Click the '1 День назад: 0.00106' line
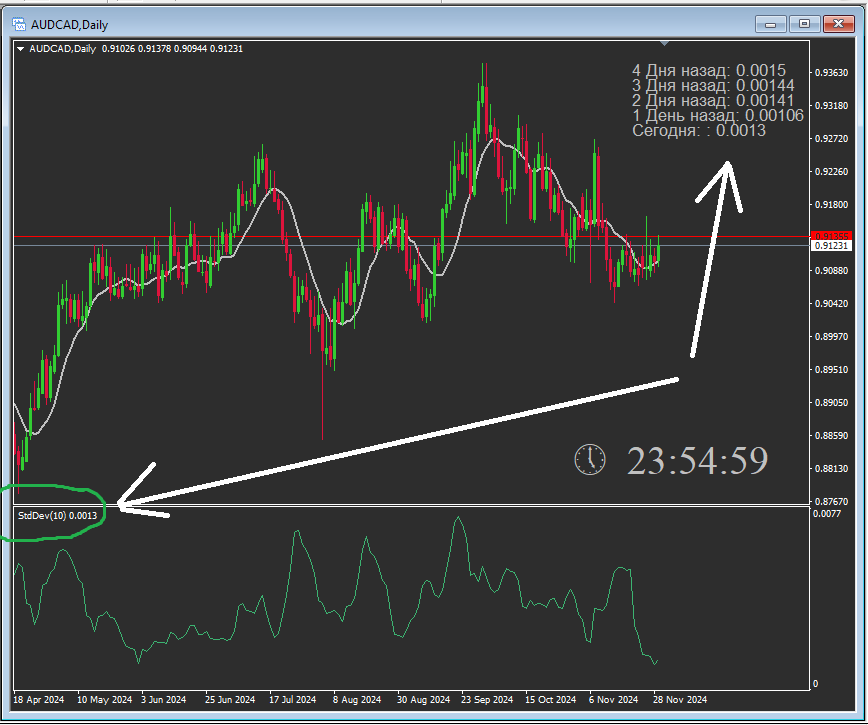The height and width of the screenshot is (725, 868). point(718,115)
